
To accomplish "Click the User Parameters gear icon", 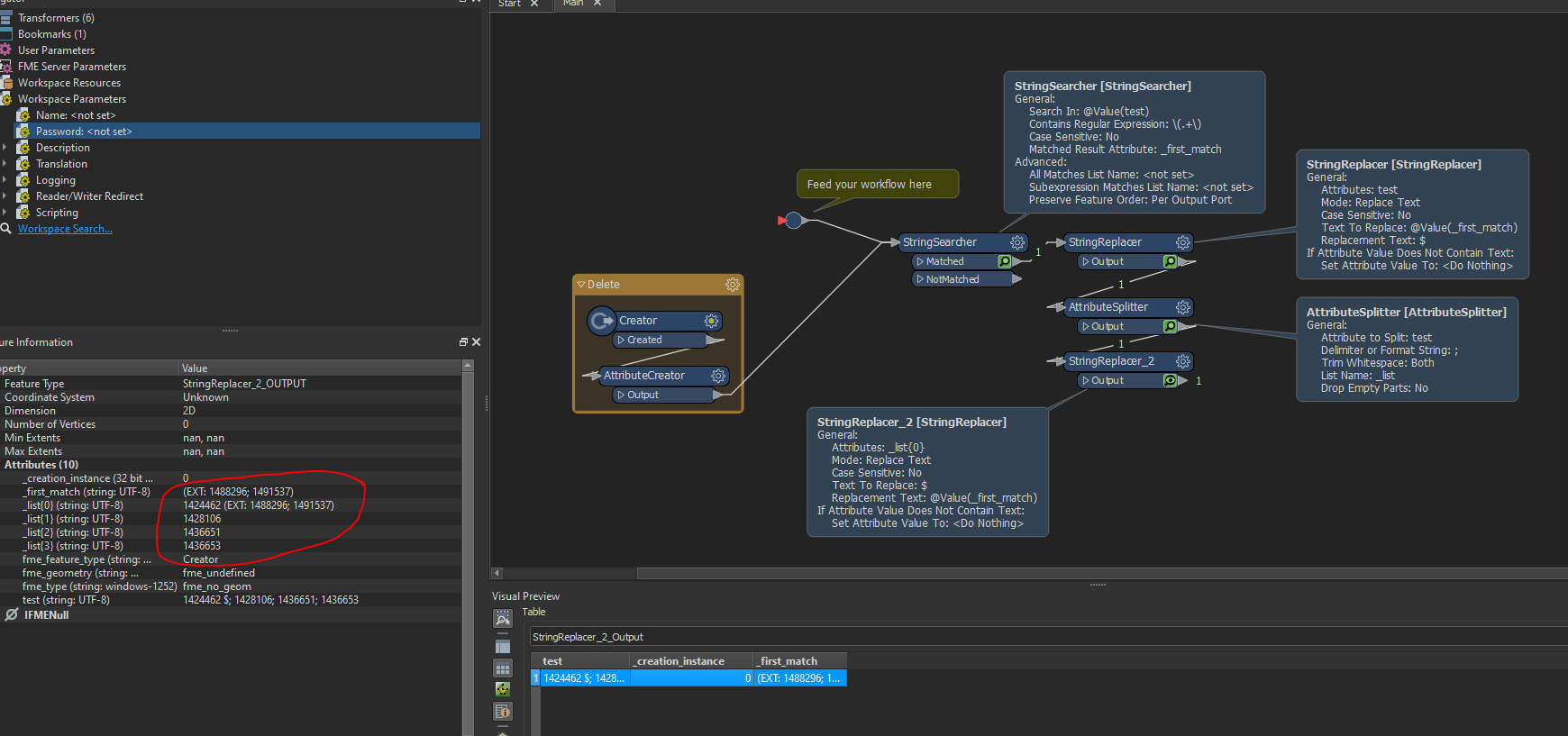I will click(5, 50).
